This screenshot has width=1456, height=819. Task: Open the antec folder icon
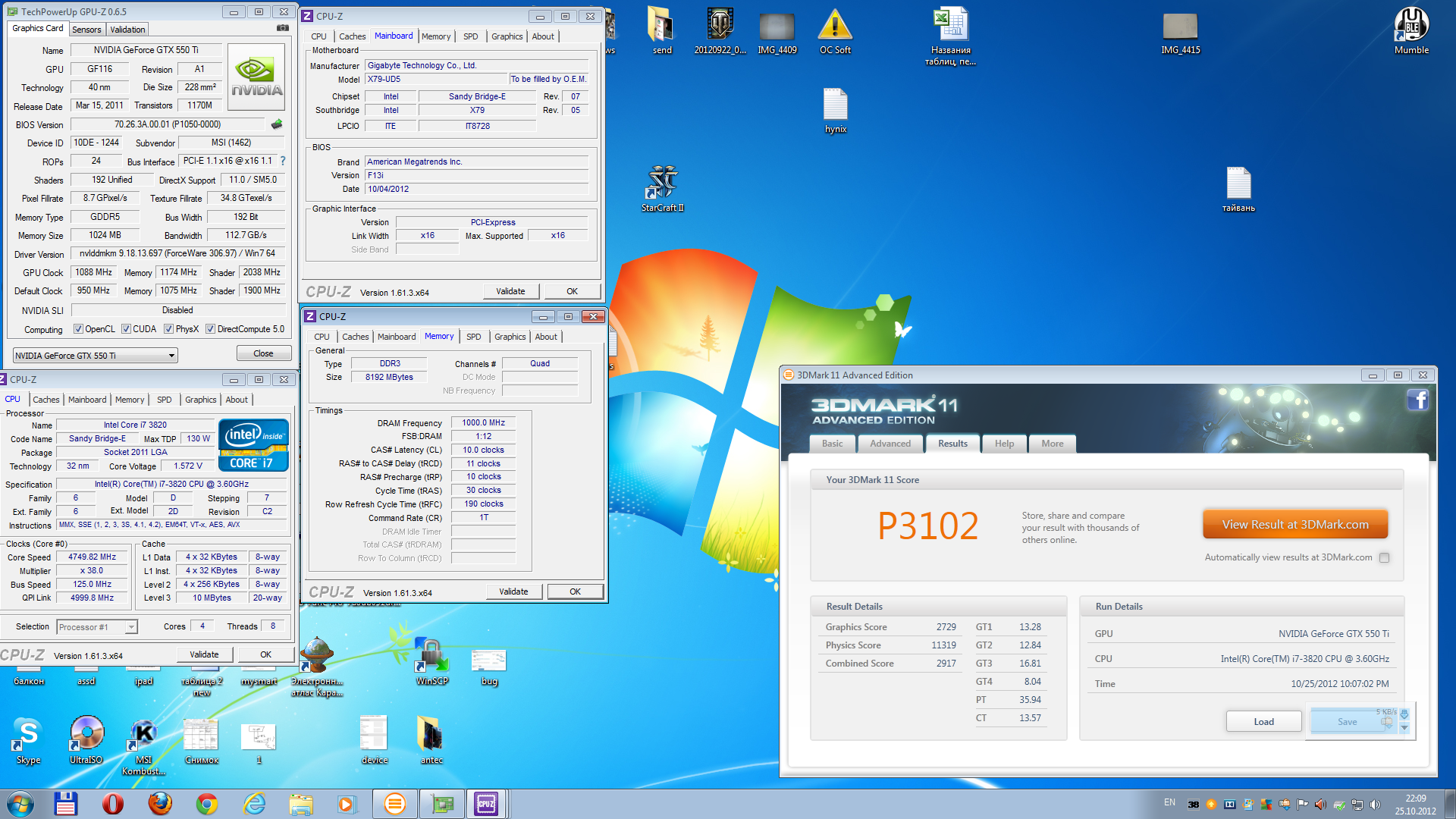click(431, 740)
